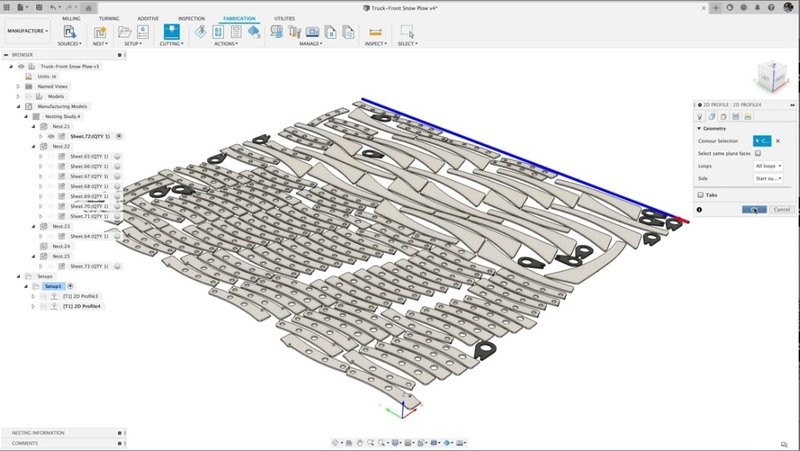Open the Cutting tool in the toolbar
This screenshot has height=451, width=800.
pyautogui.click(x=171, y=32)
